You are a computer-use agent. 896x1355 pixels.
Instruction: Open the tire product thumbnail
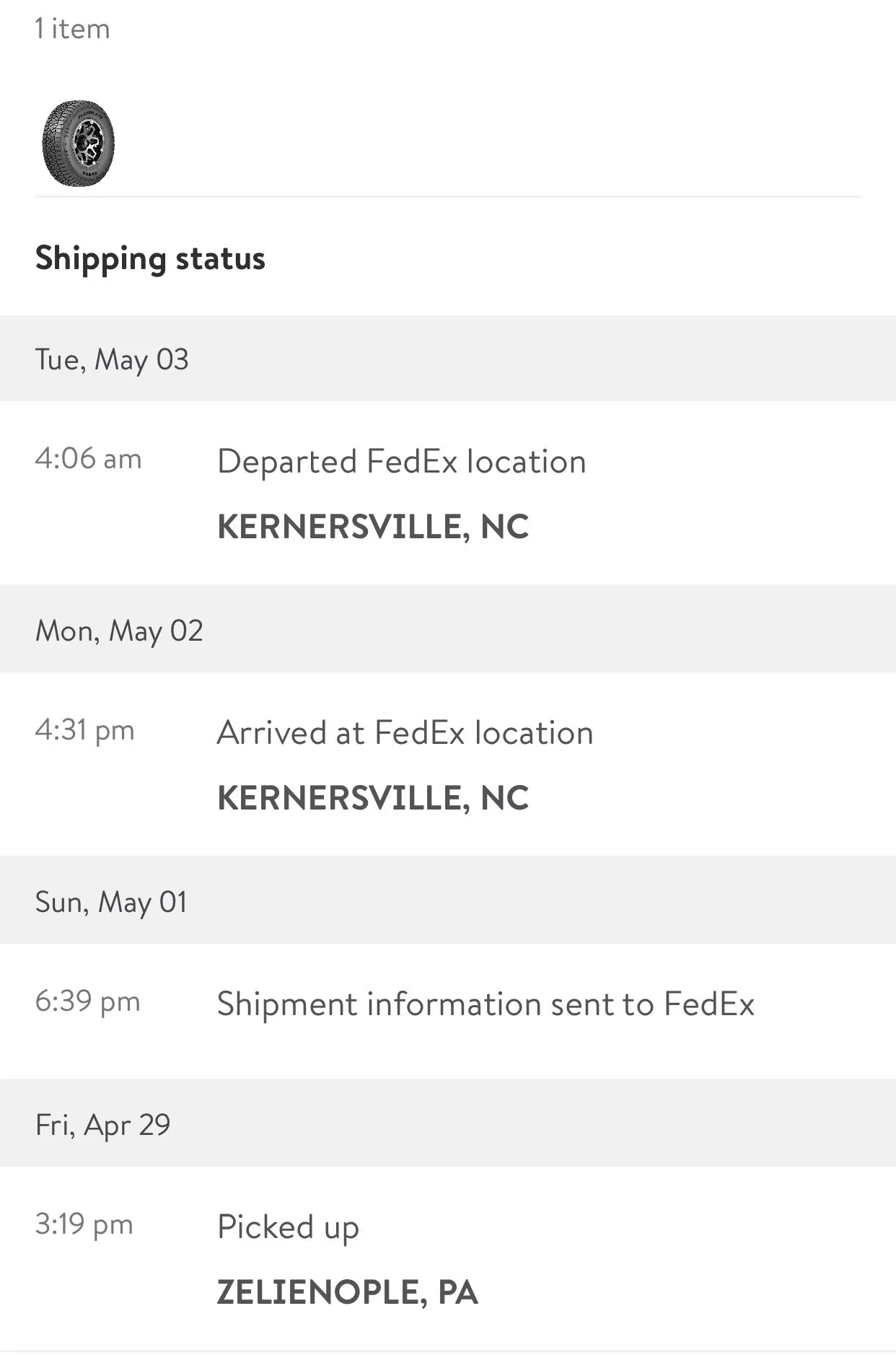(78, 143)
